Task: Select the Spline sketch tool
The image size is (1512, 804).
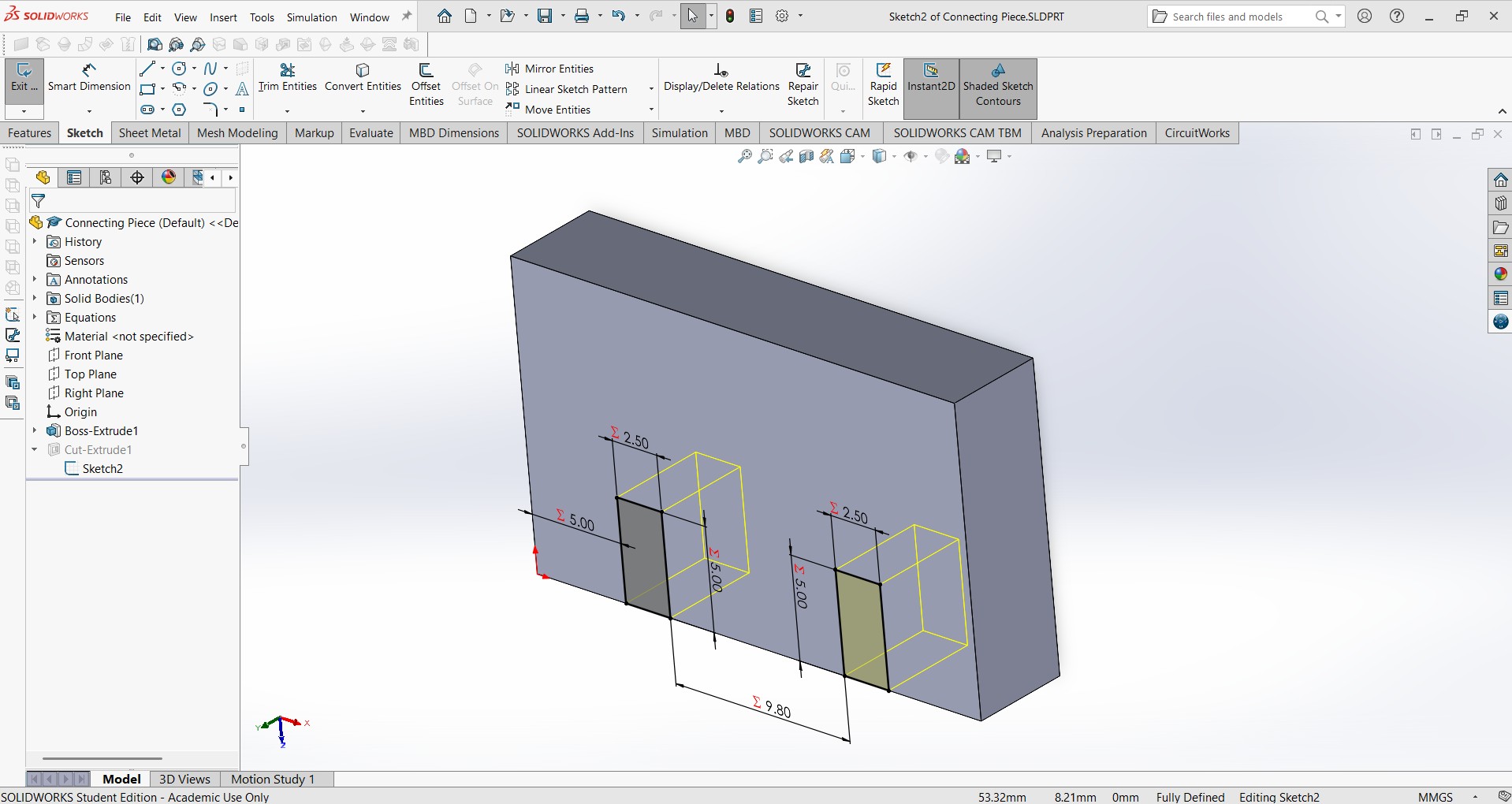Action: coord(210,69)
